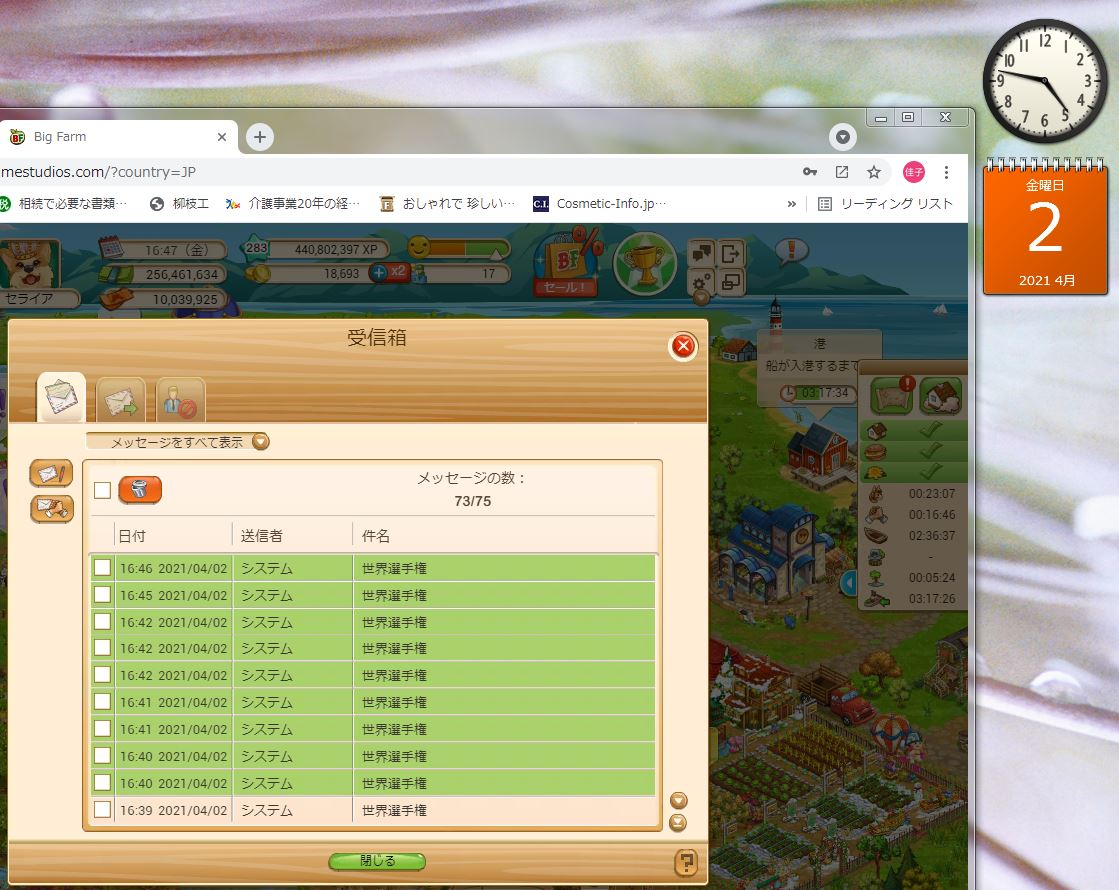Screen dimensions: 1119x890
Task: Switch to the sent messages tab
Action: (x=121, y=400)
